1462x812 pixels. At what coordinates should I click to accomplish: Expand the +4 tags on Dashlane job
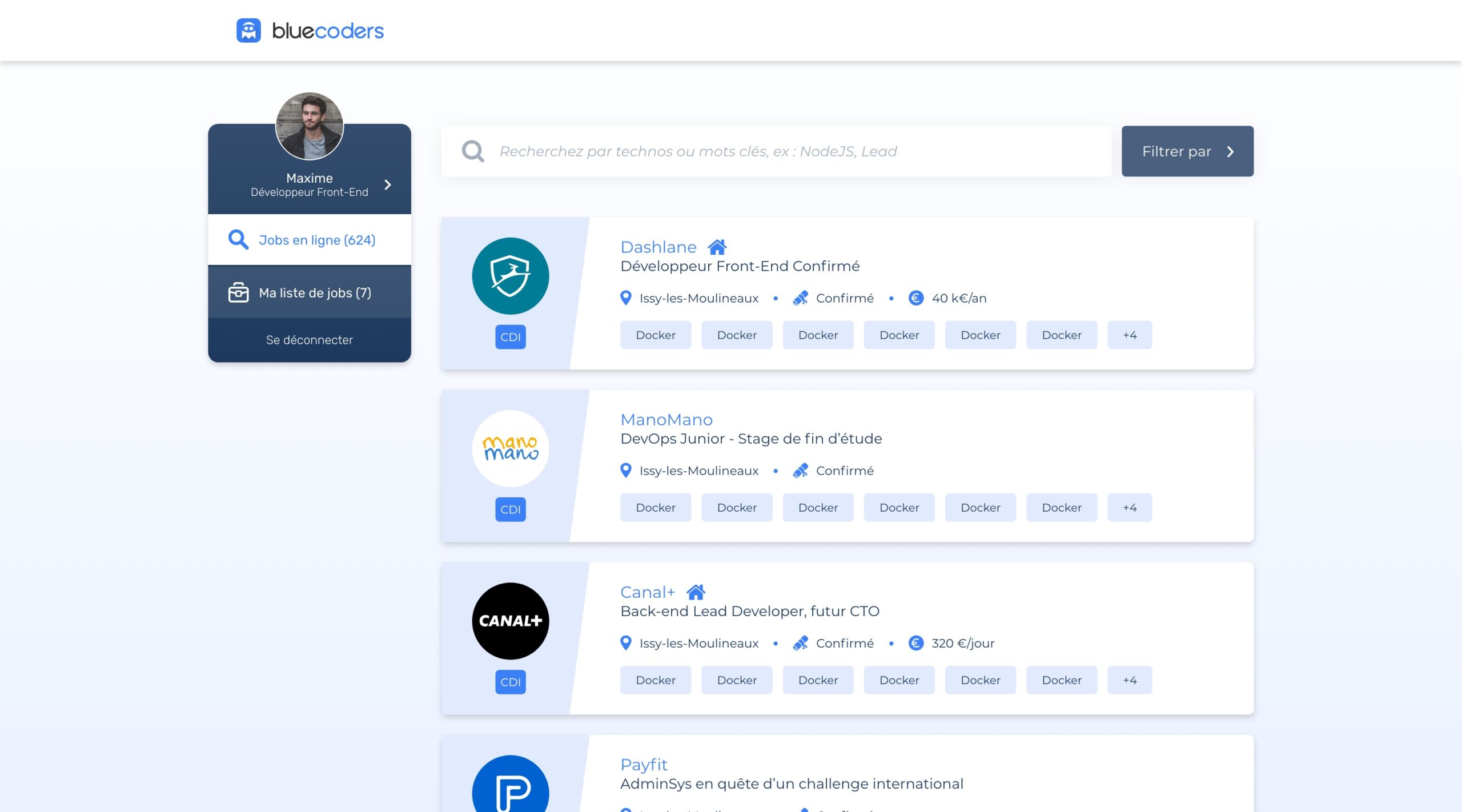coord(1129,335)
